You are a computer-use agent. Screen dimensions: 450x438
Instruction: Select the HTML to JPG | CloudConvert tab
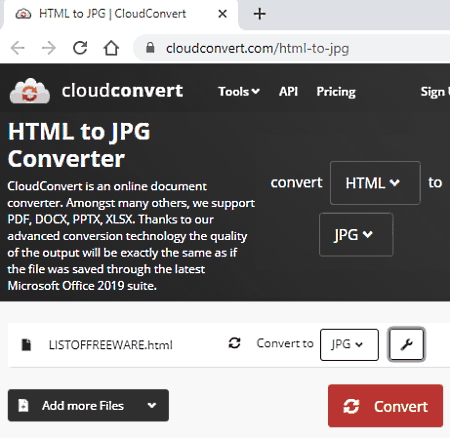point(120,14)
